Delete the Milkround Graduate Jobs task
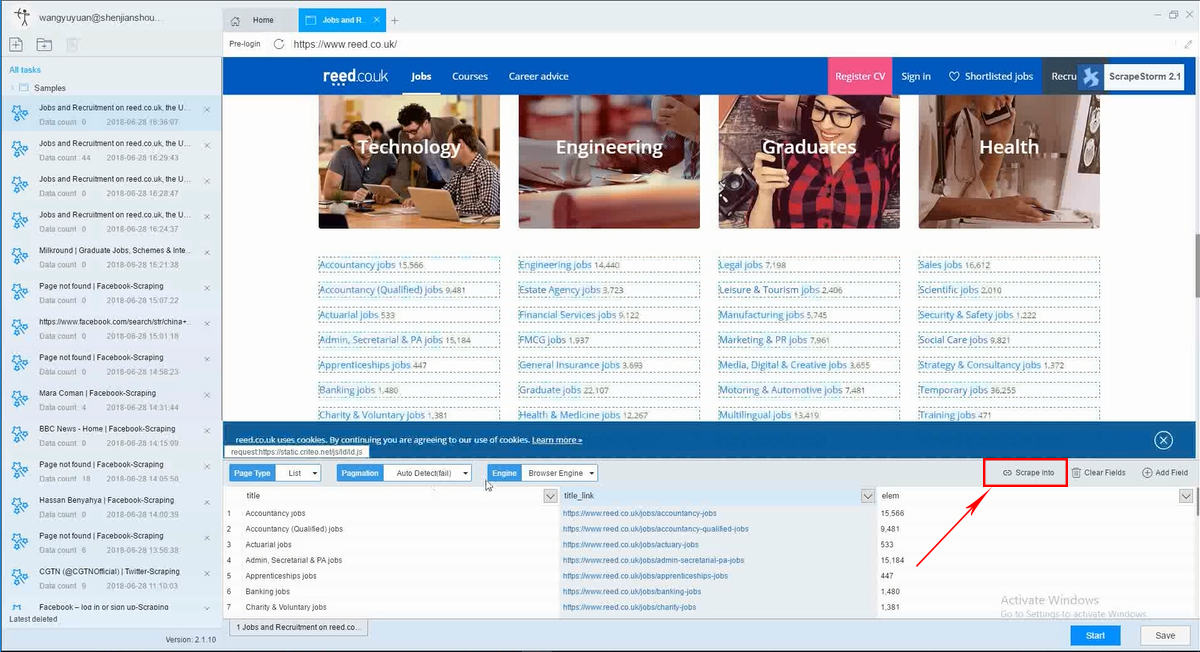Viewport: 1200px width, 652px height. [x=207, y=252]
